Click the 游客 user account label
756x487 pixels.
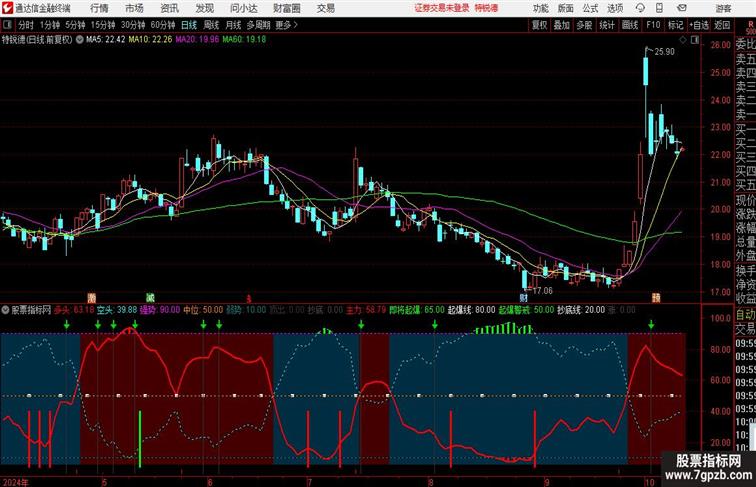[723, 8]
